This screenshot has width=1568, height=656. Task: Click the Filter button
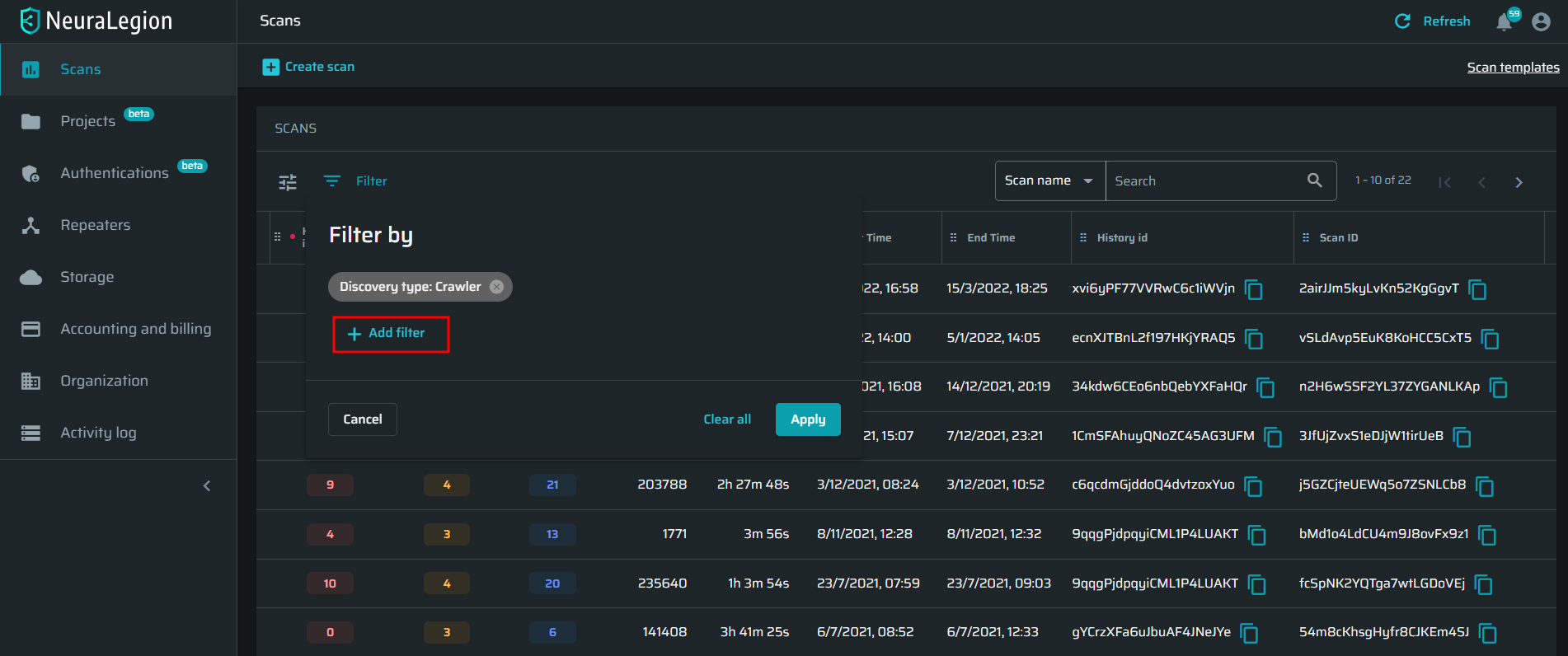click(355, 181)
